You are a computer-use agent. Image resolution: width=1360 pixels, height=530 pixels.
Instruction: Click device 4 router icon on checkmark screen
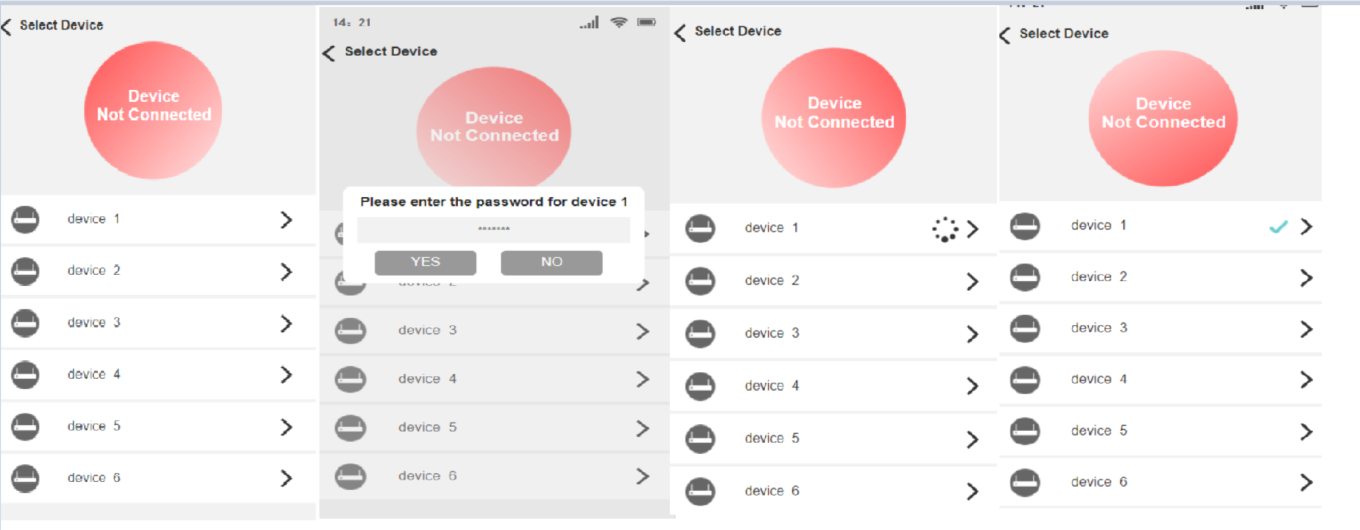click(1025, 380)
